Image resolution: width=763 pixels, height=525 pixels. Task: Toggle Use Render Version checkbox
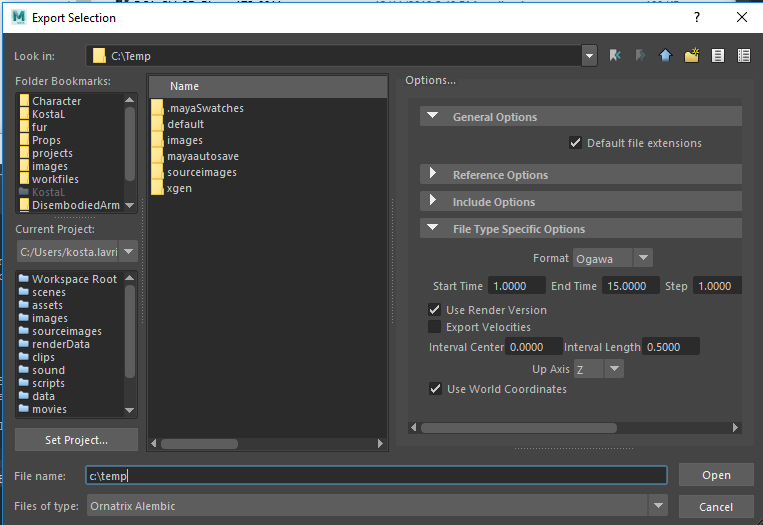pyautogui.click(x=435, y=310)
